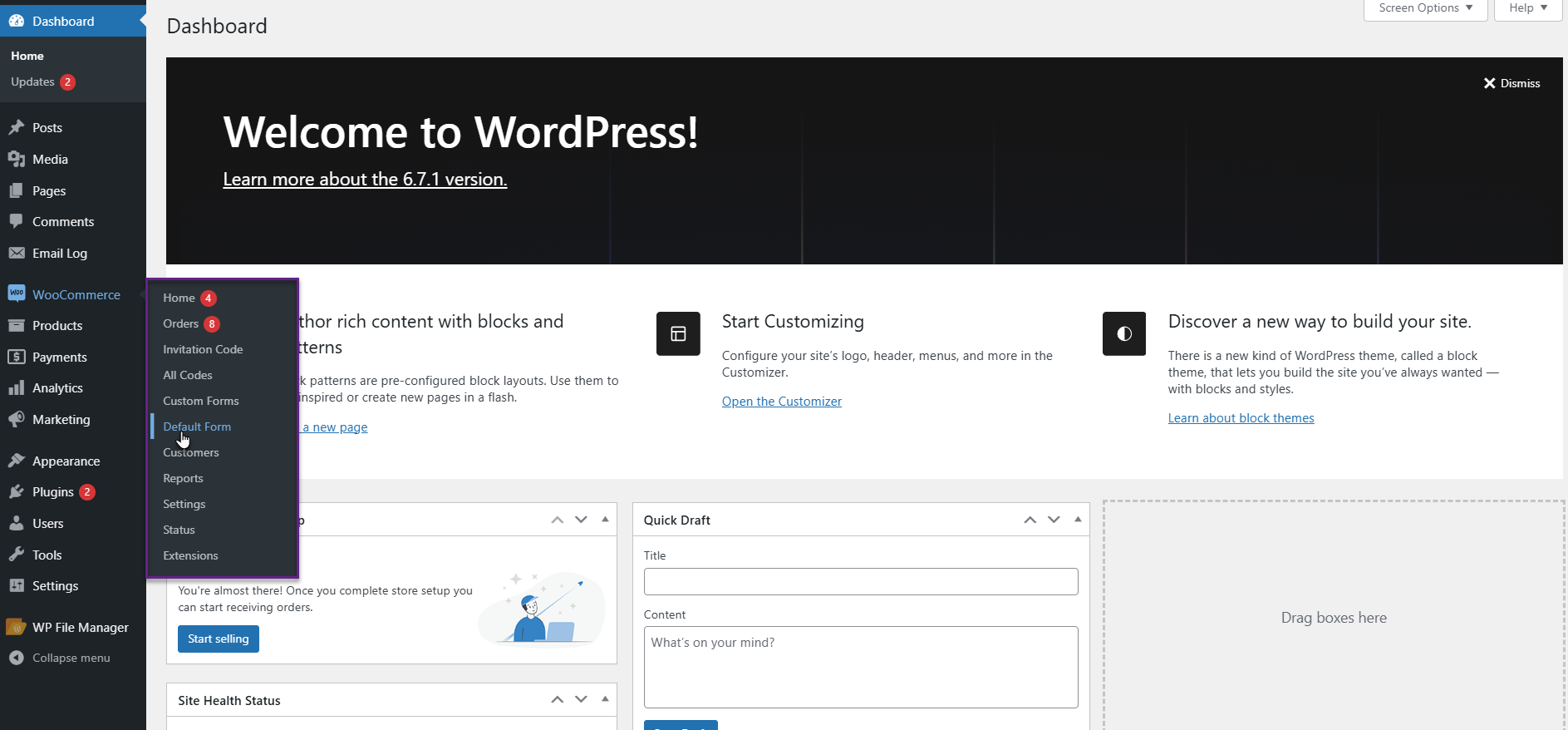1568x730 pixels.
Task: Click the Products archive box icon
Action: pyautogui.click(x=17, y=325)
